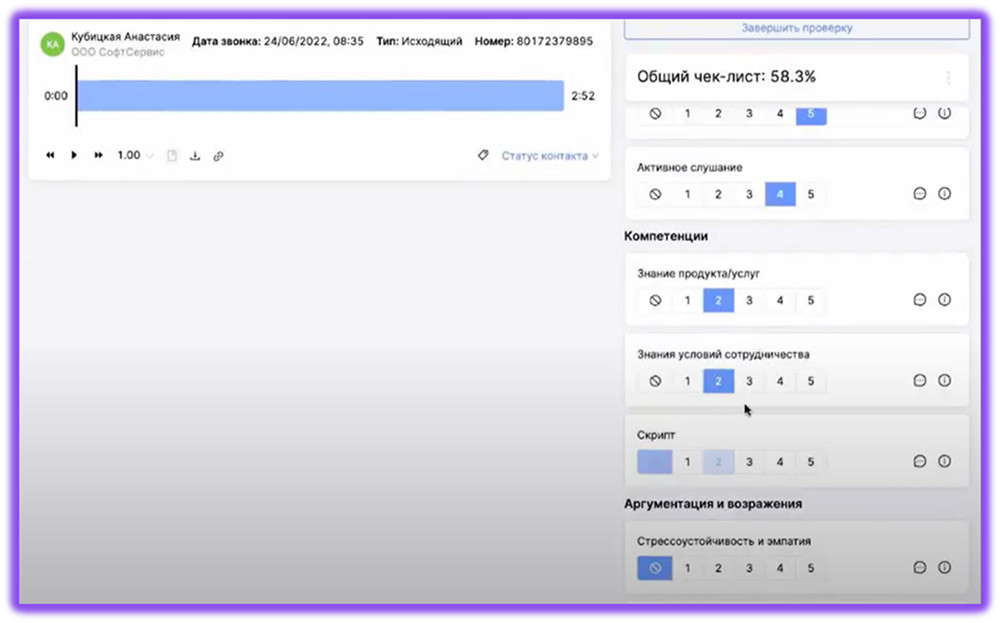Click the Кубицкая Анастасия name
This screenshot has height=623, width=1000.
click(x=125, y=37)
